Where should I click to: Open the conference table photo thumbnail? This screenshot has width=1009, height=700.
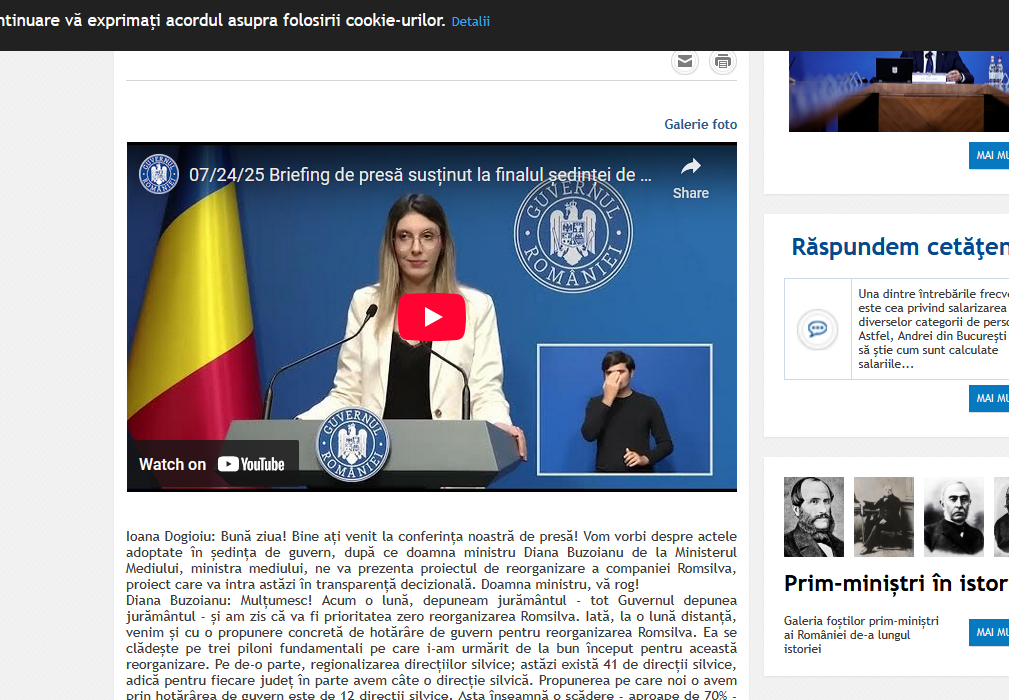899,91
